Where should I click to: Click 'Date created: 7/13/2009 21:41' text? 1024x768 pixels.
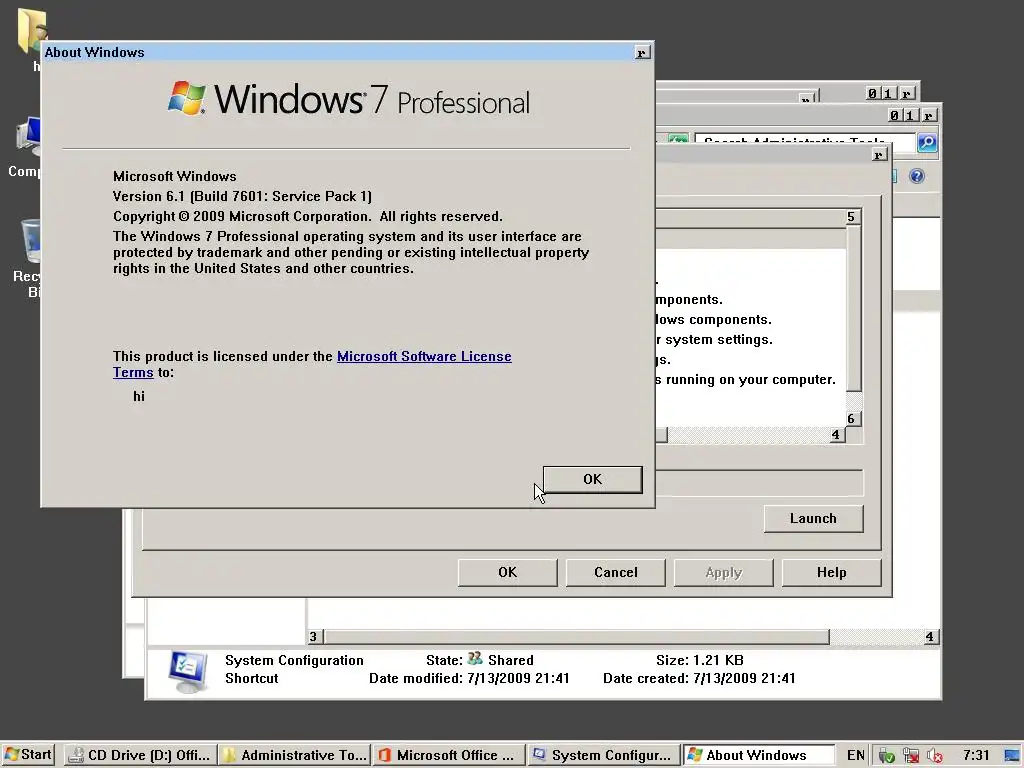699,679
